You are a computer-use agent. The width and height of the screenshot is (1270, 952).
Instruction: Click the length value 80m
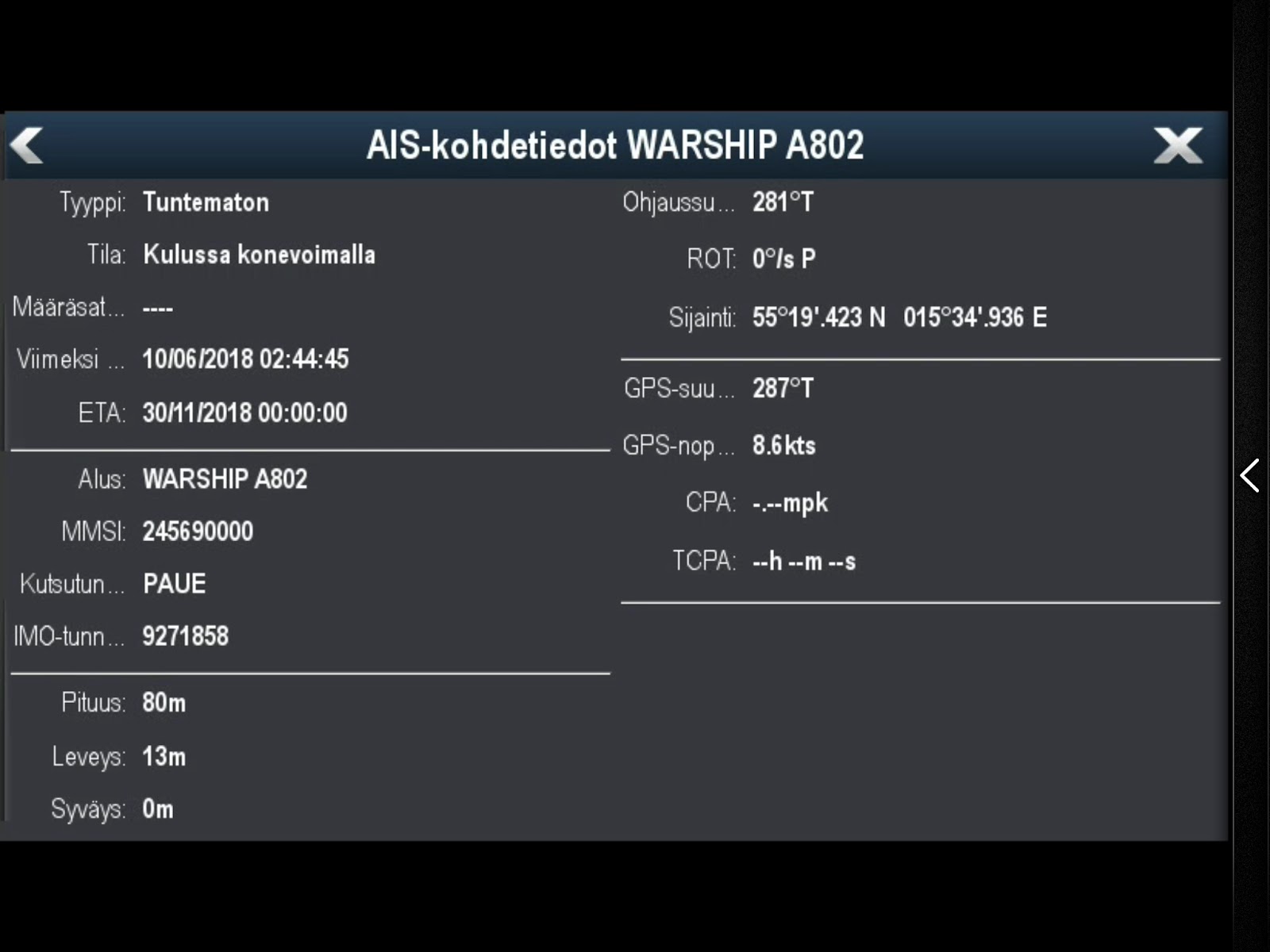(x=164, y=703)
